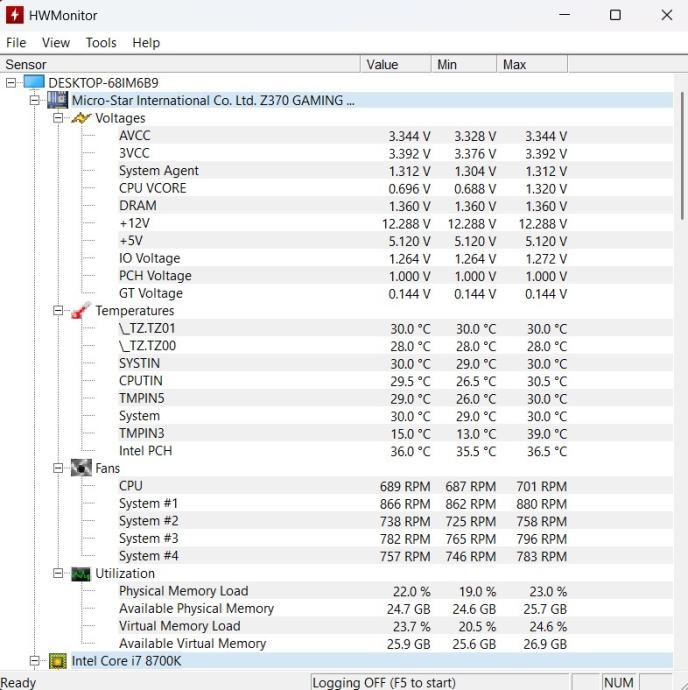Select the TMPIN3 temperature row
The height and width of the screenshot is (690, 688).
[x=395, y=433]
